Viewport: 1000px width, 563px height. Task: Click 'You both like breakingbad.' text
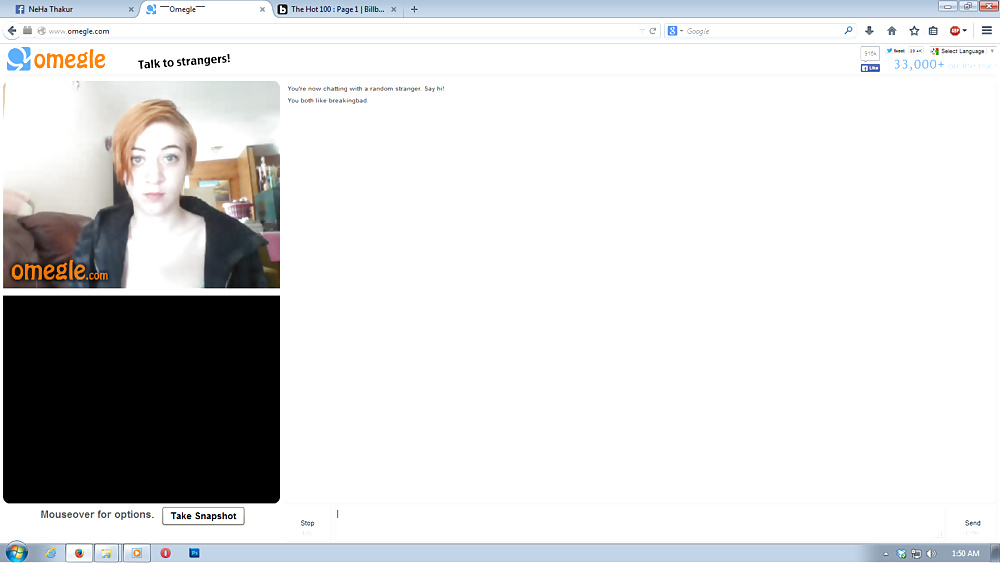coord(327,100)
